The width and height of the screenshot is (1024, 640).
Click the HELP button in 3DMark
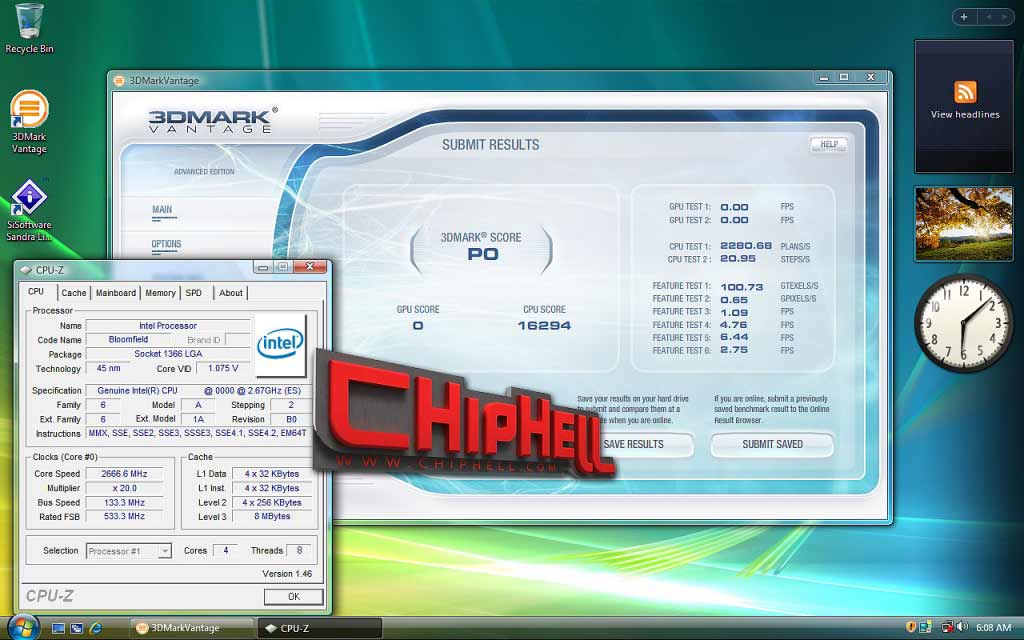(829, 144)
